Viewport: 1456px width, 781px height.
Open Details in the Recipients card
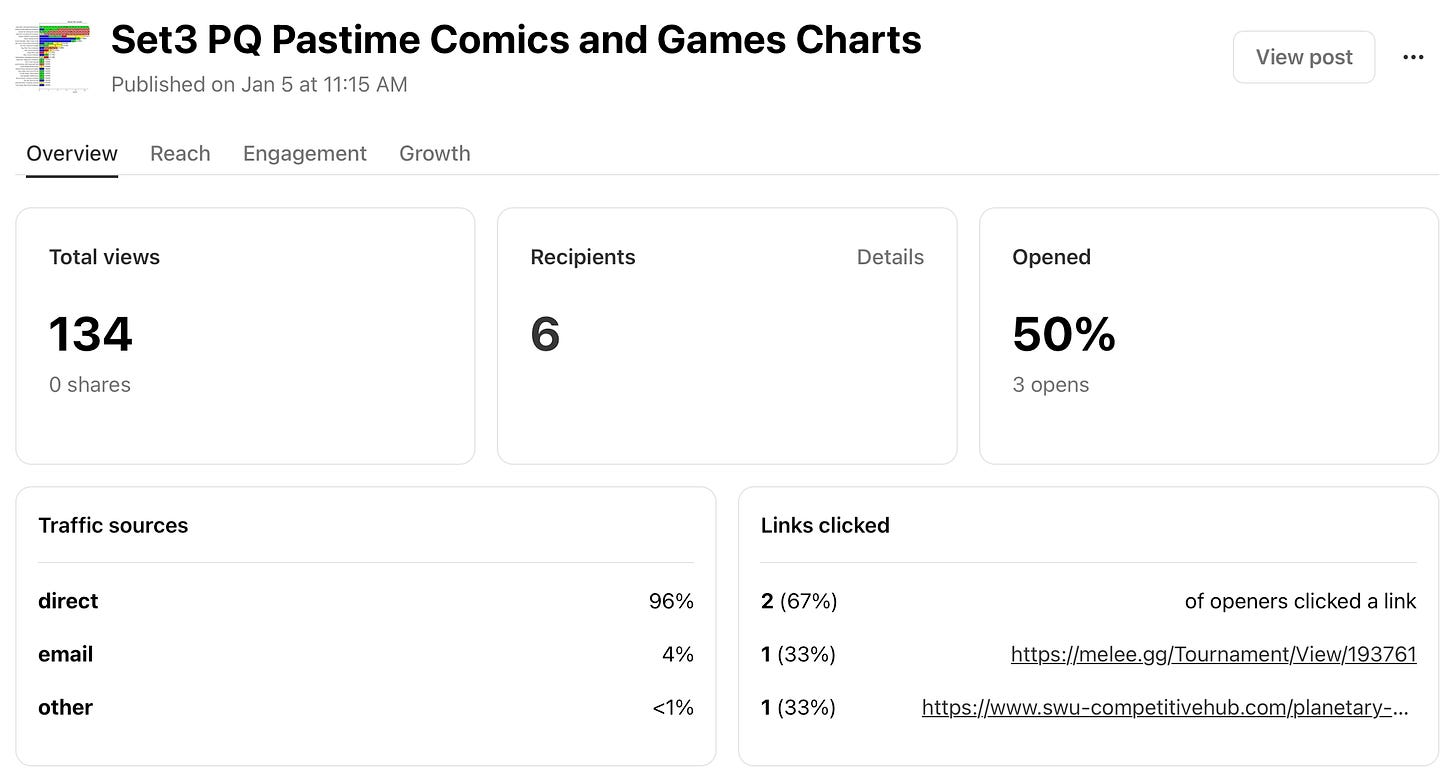coord(890,257)
